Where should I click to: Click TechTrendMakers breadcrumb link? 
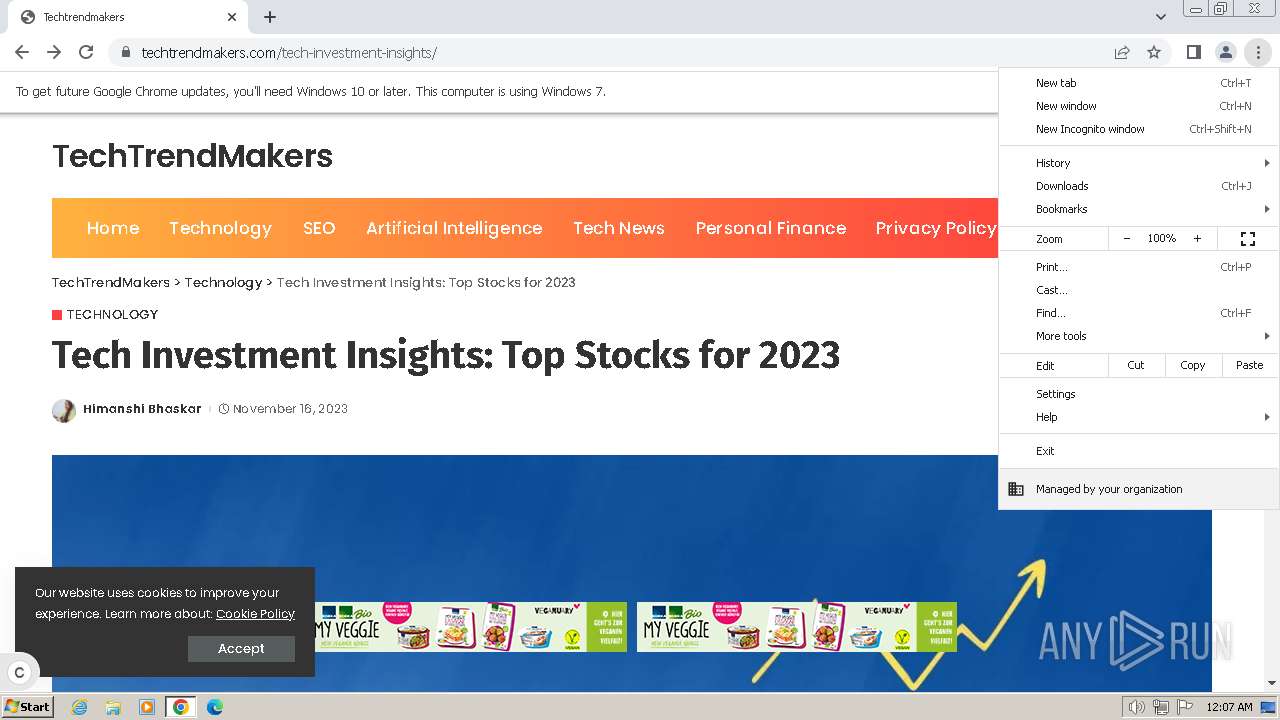pyautogui.click(x=111, y=282)
